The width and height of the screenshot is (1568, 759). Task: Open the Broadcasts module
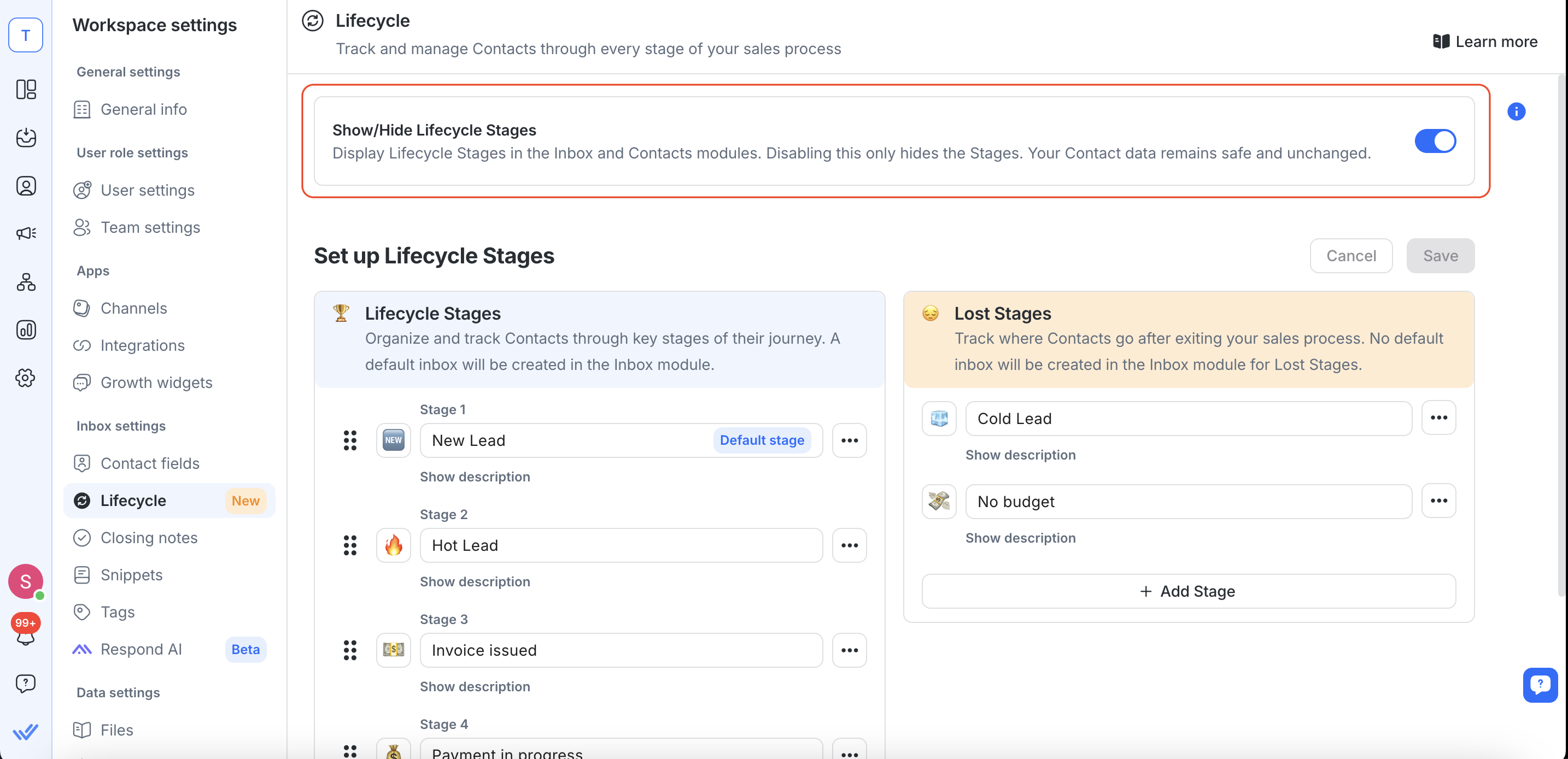[26, 232]
